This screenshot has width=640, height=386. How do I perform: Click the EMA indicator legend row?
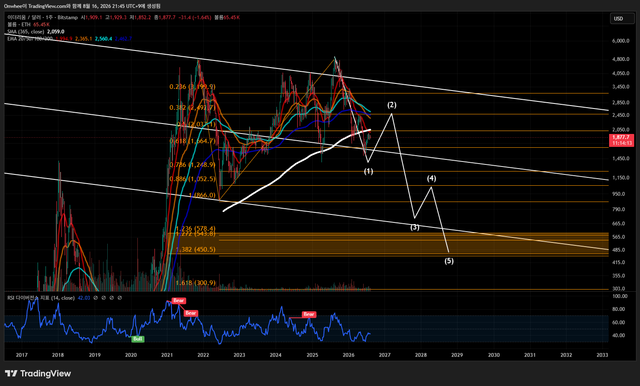[69, 39]
